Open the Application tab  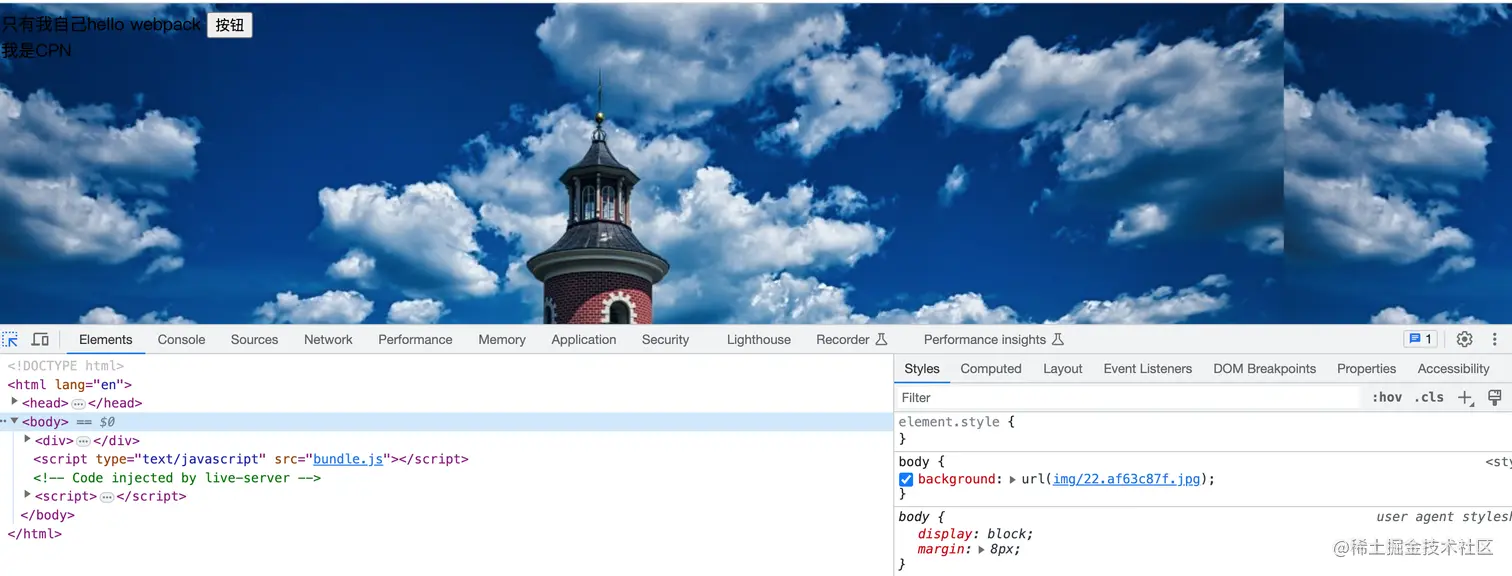click(x=584, y=340)
